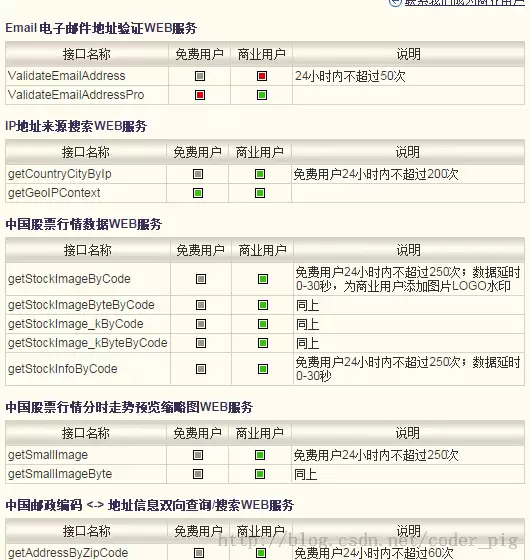Click the gray free-user indicator for getStockImageByteByCode
Viewport: 530px width, 560px height.
[x=201, y=305]
